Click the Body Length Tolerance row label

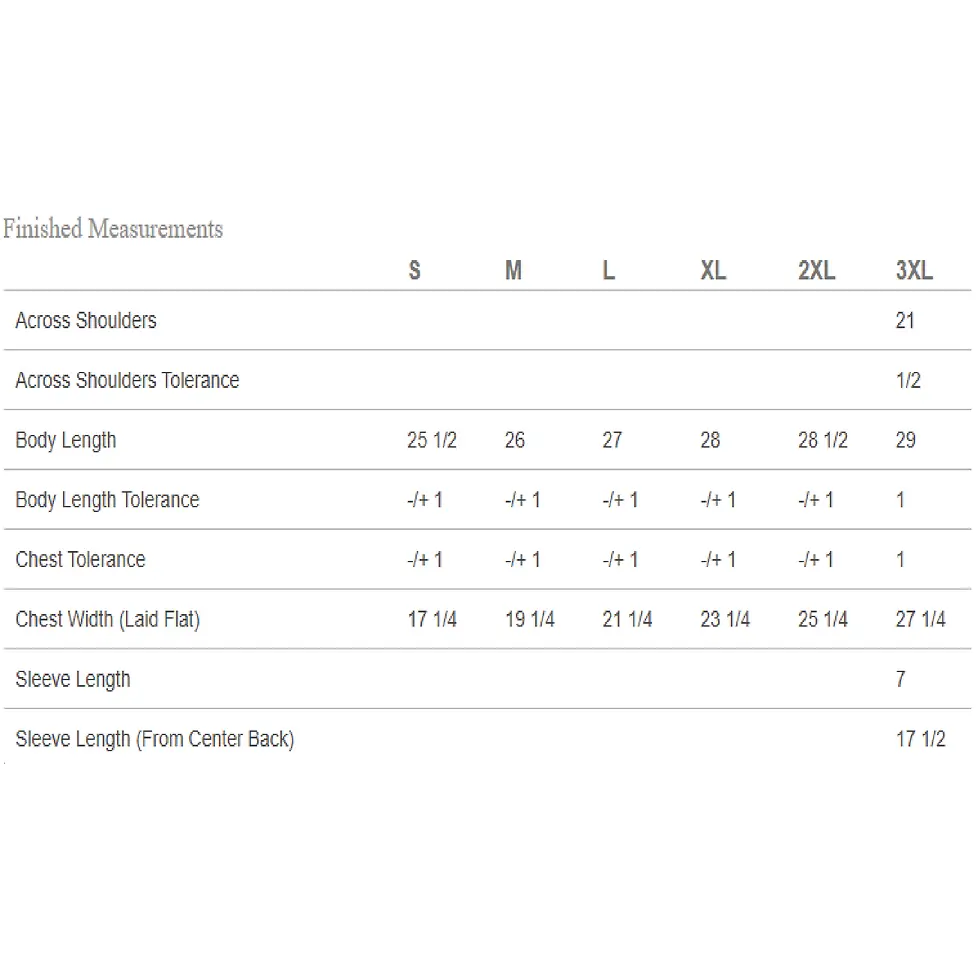pos(108,500)
